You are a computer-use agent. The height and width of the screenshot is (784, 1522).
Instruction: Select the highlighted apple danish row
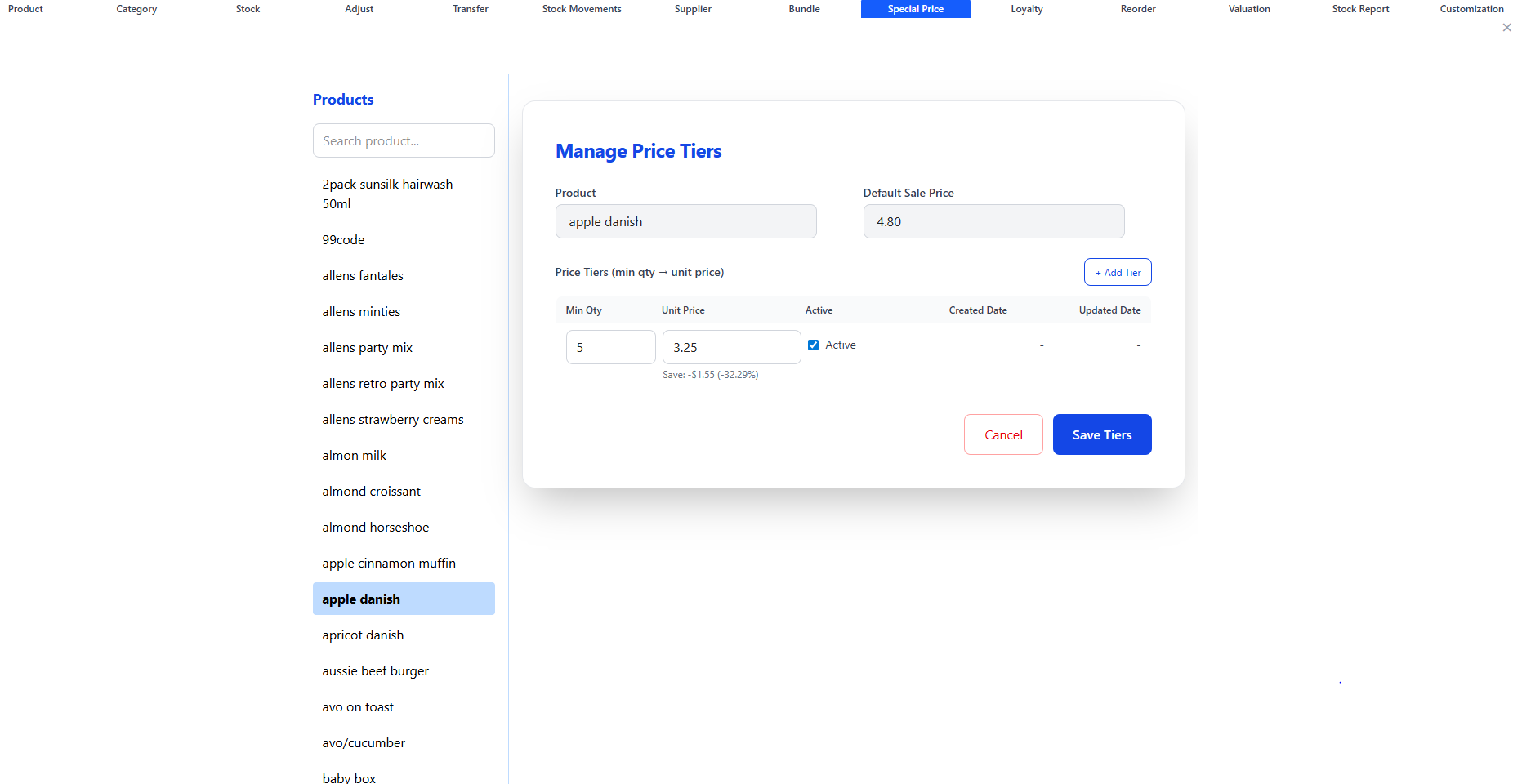pyautogui.click(x=404, y=599)
